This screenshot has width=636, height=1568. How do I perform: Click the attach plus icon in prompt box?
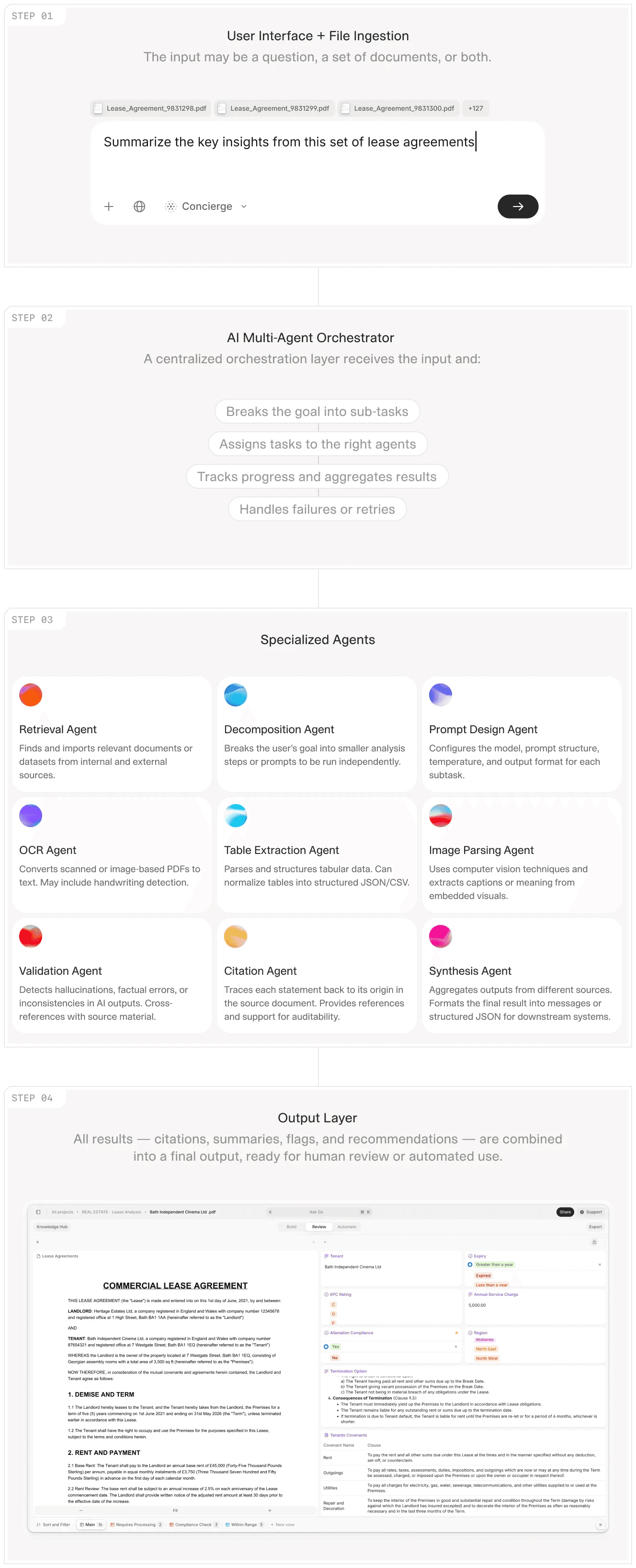point(109,207)
